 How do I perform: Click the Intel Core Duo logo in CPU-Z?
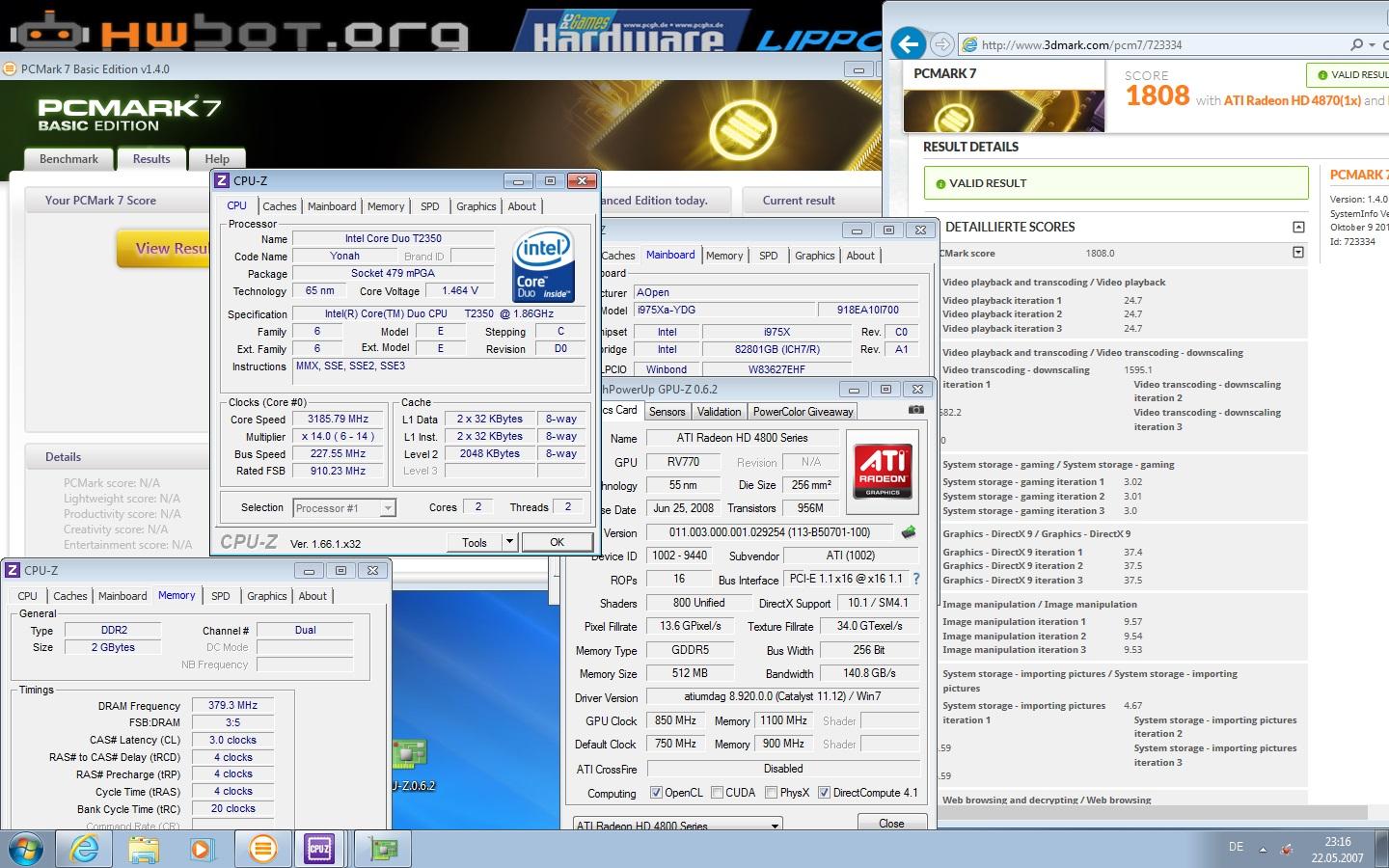click(545, 264)
